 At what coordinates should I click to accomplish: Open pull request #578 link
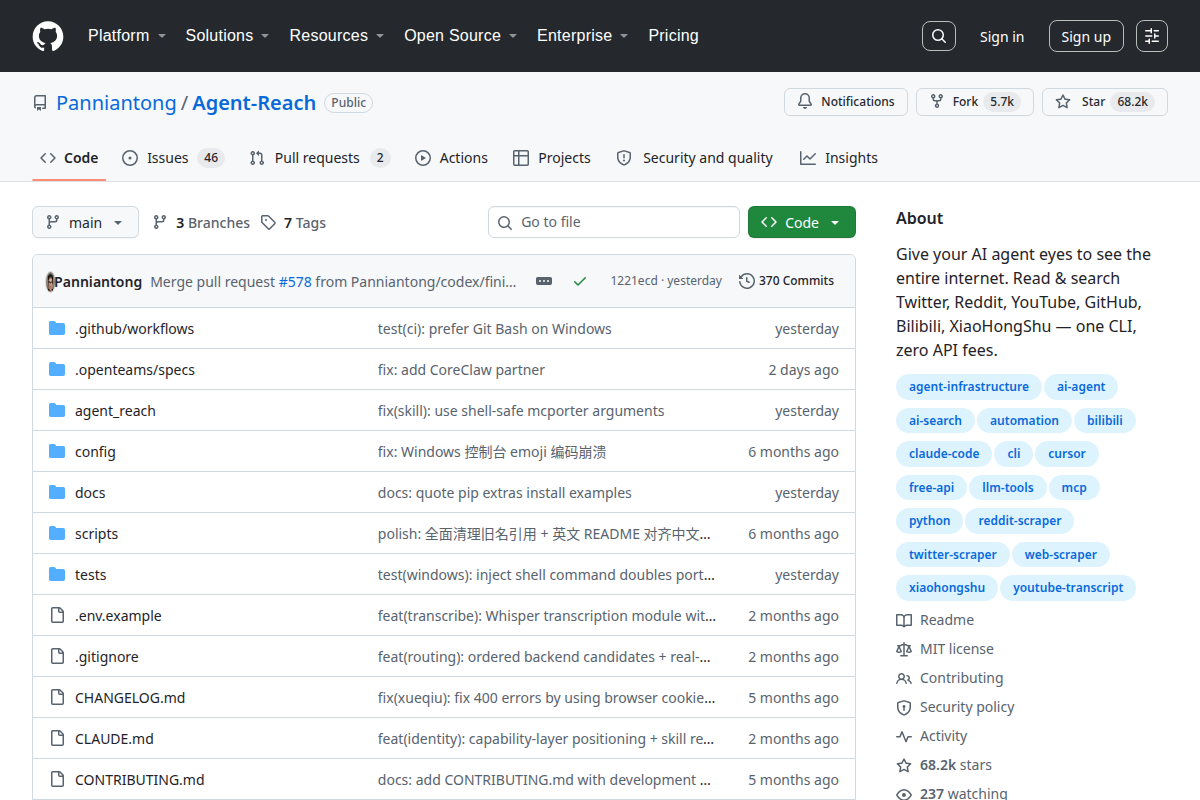(295, 282)
